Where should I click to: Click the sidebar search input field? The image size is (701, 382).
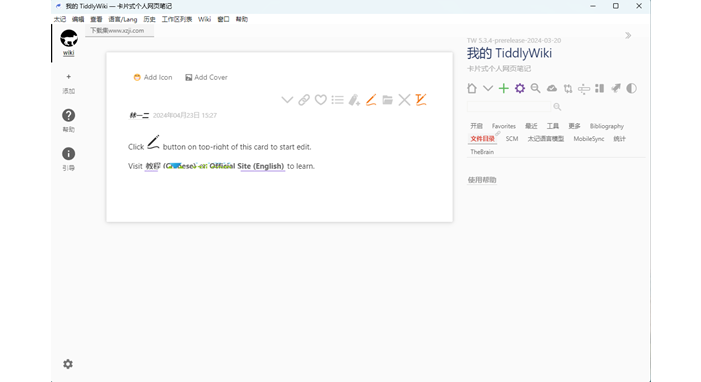coord(509,106)
